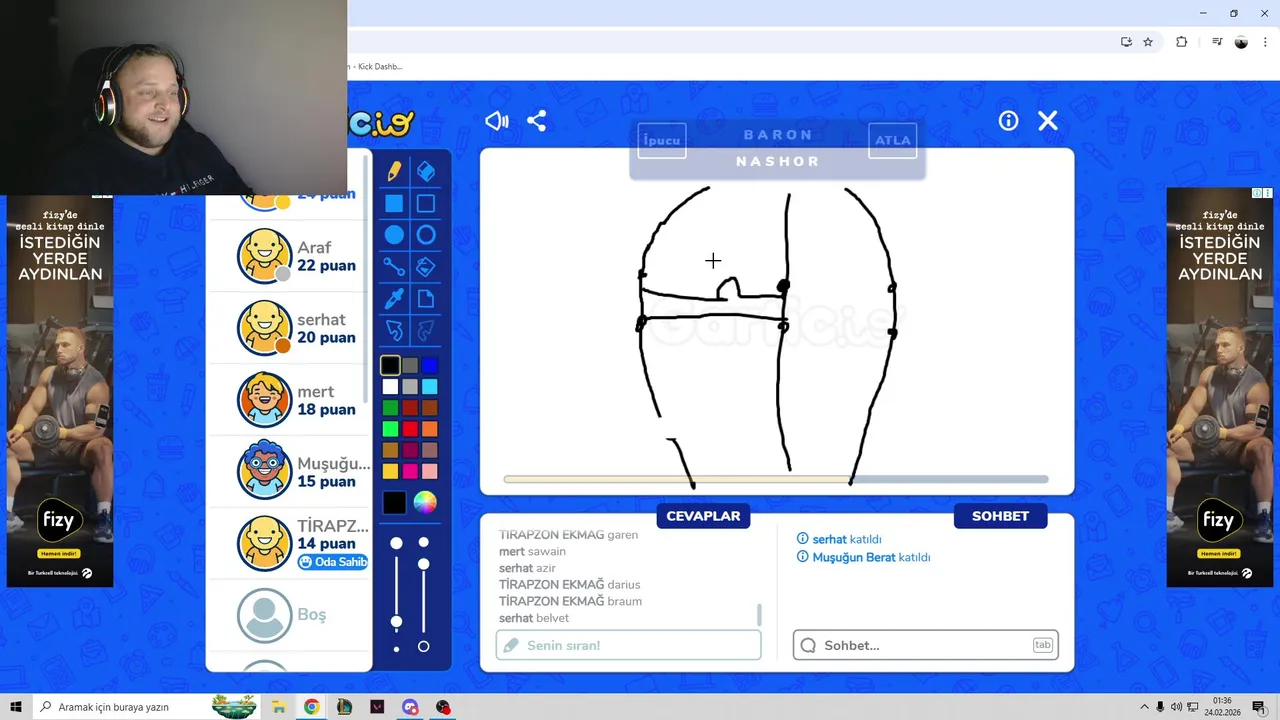The image size is (1280, 720).
Task: Select the straight line tool
Action: pyautogui.click(x=394, y=267)
